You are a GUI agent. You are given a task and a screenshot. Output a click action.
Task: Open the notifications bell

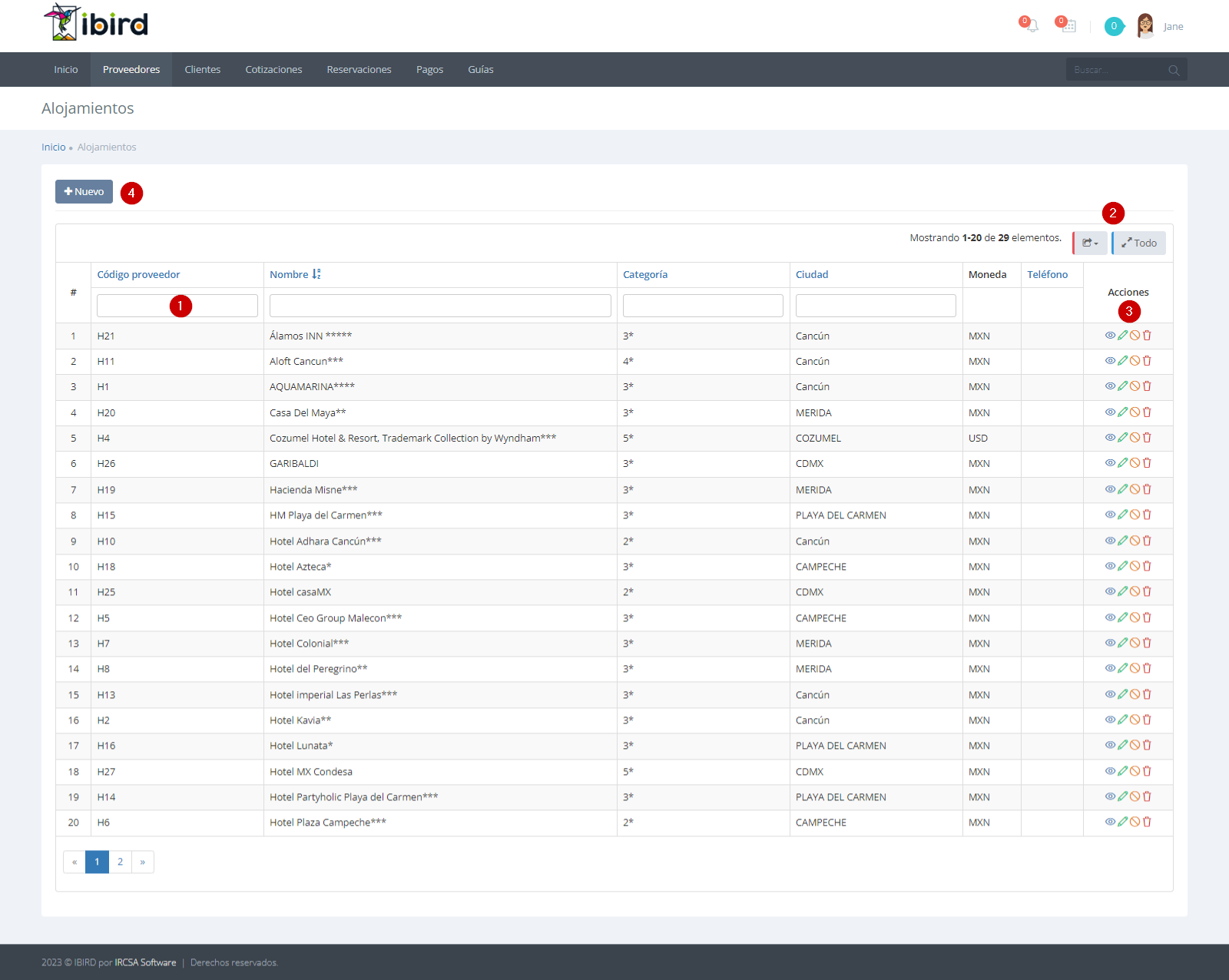pyautogui.click(x=1032, y=26)
